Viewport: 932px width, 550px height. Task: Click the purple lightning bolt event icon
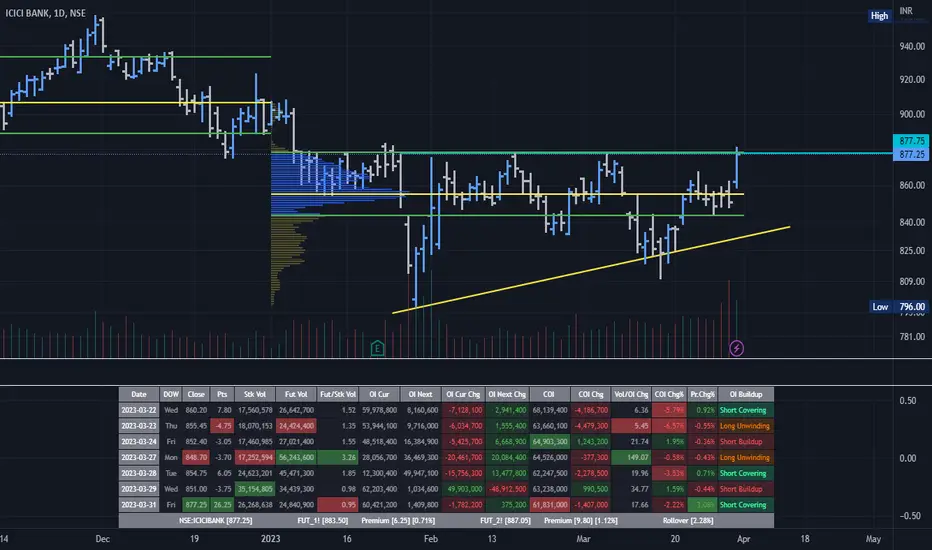tap(736, 348)
